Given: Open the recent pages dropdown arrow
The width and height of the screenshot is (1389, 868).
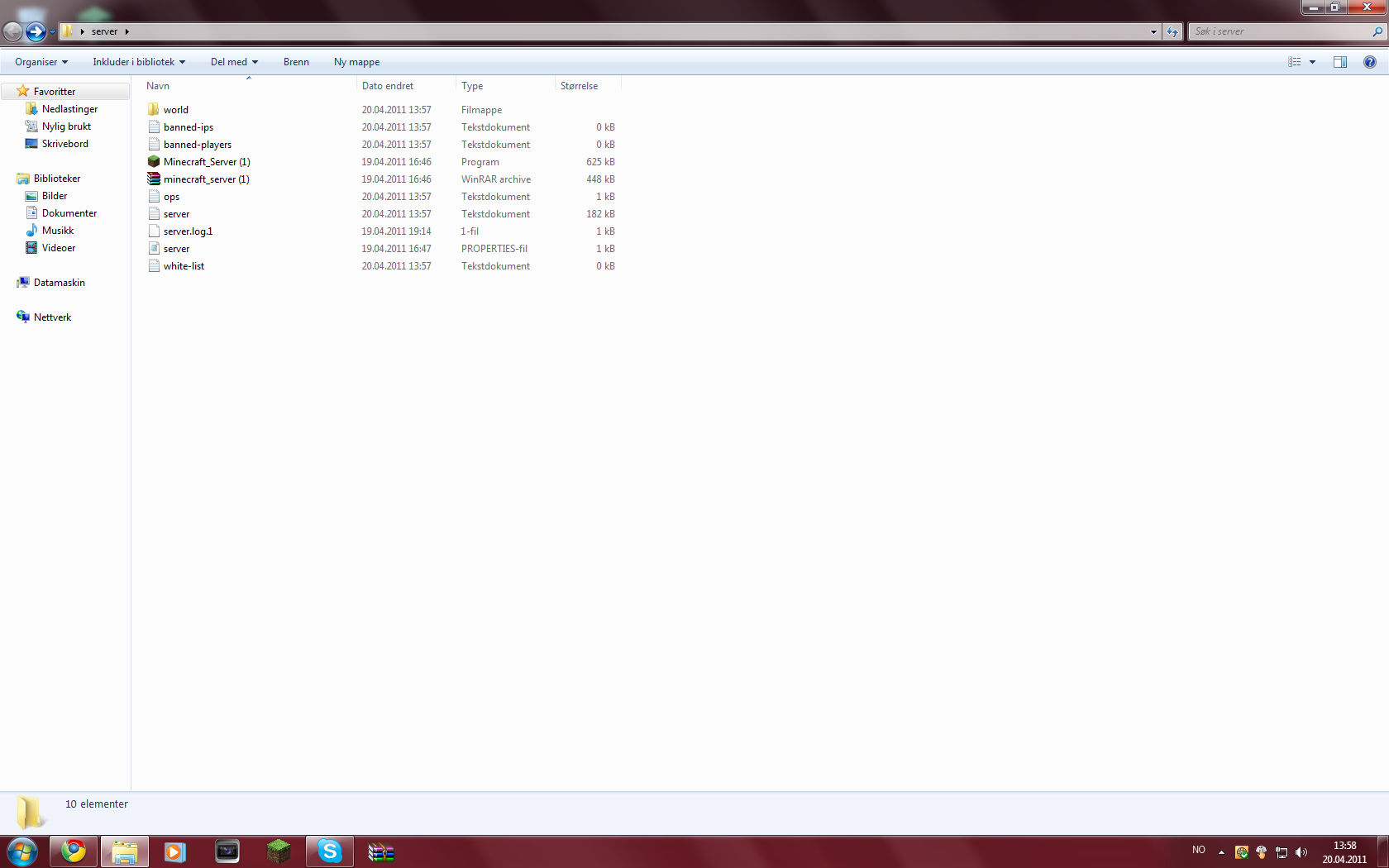Looking at the screenshot, I should (52, 31).
